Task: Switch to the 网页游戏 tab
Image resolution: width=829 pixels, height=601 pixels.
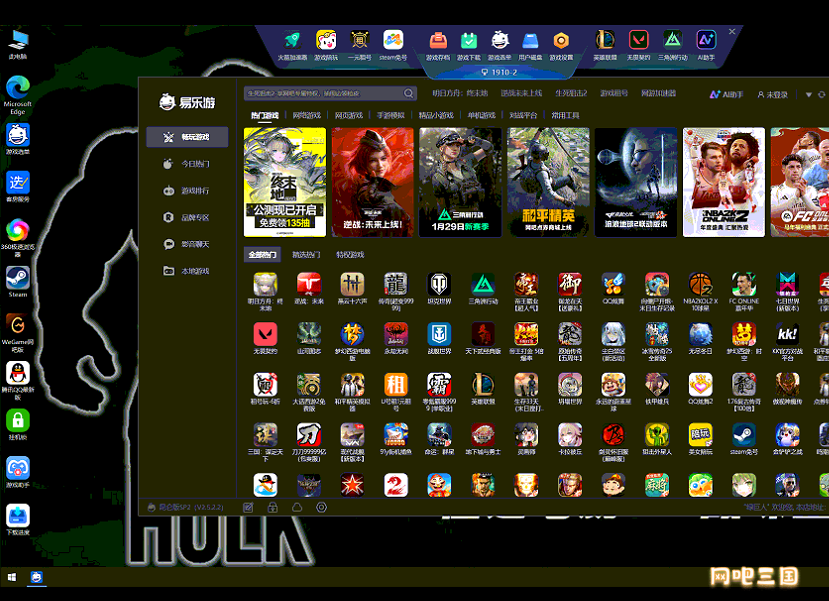Action: tap(349, 115)
